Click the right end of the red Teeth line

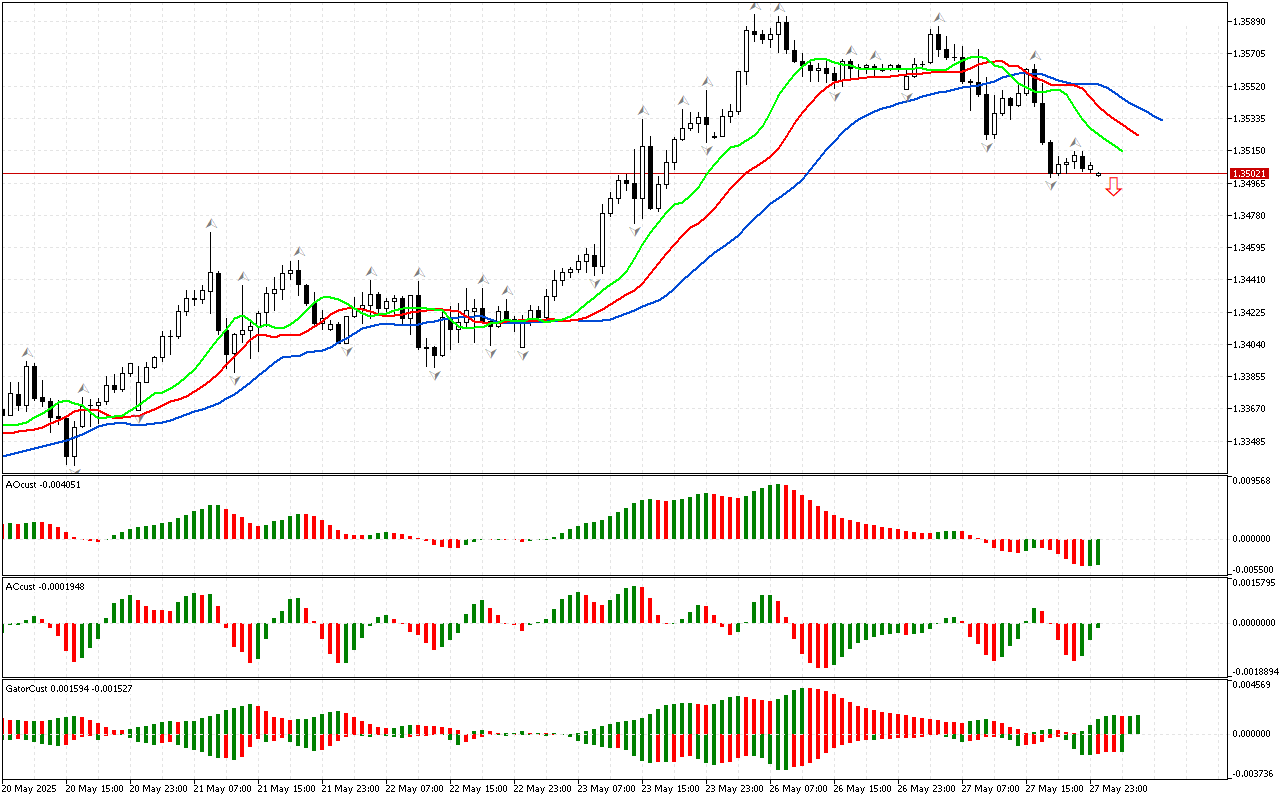(1137, 135)
